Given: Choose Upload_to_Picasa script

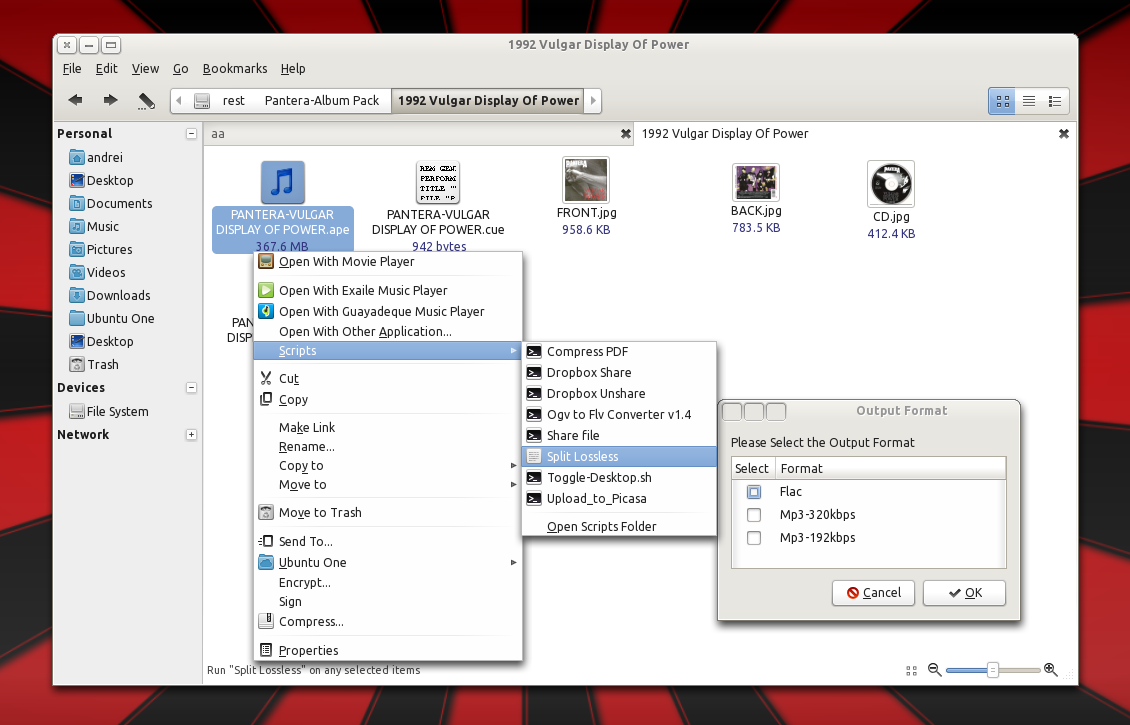Looking at the screenshot, I should [x=619, y=499].
